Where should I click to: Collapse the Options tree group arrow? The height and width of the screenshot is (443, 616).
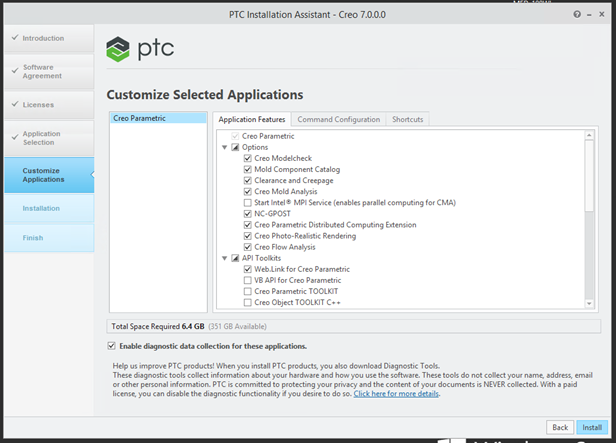click(x=224, y=147)
